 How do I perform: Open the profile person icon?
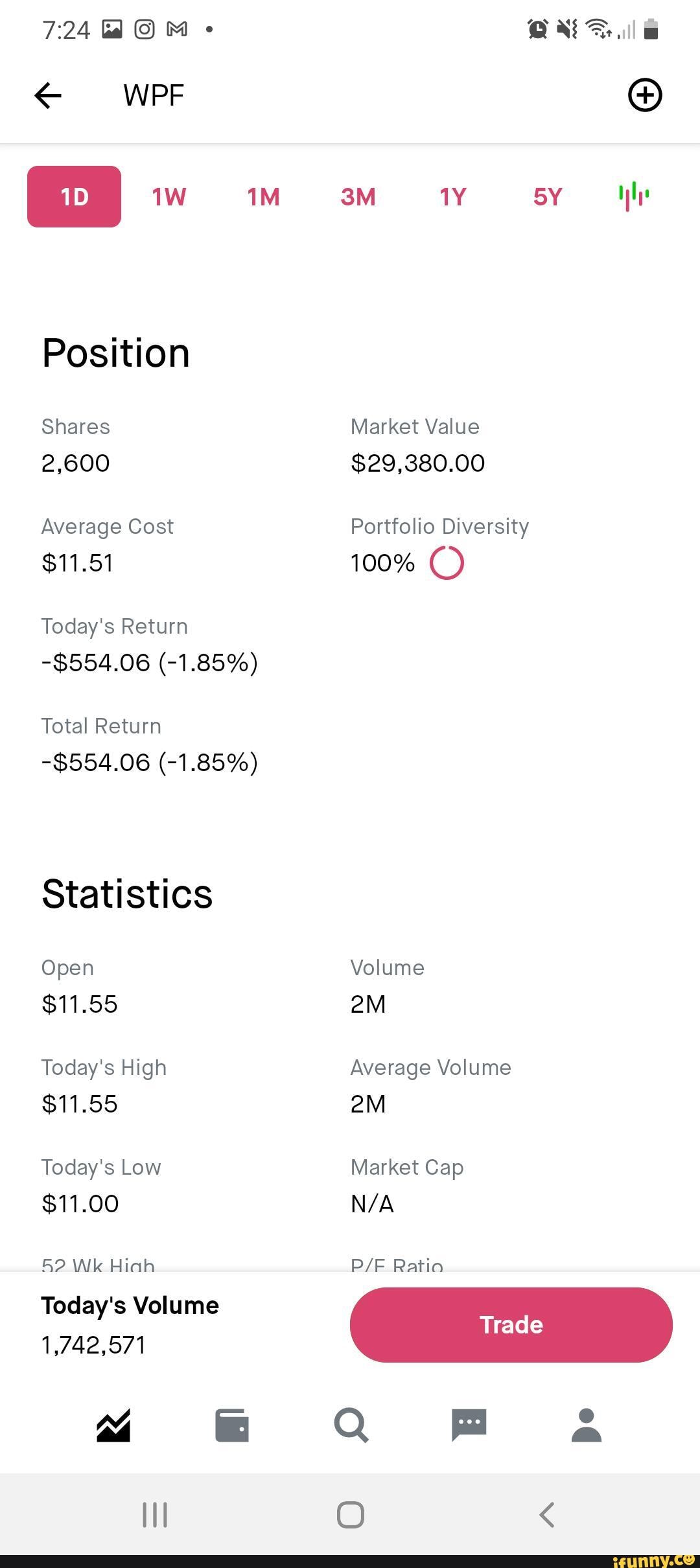[x=587, y=1425]
